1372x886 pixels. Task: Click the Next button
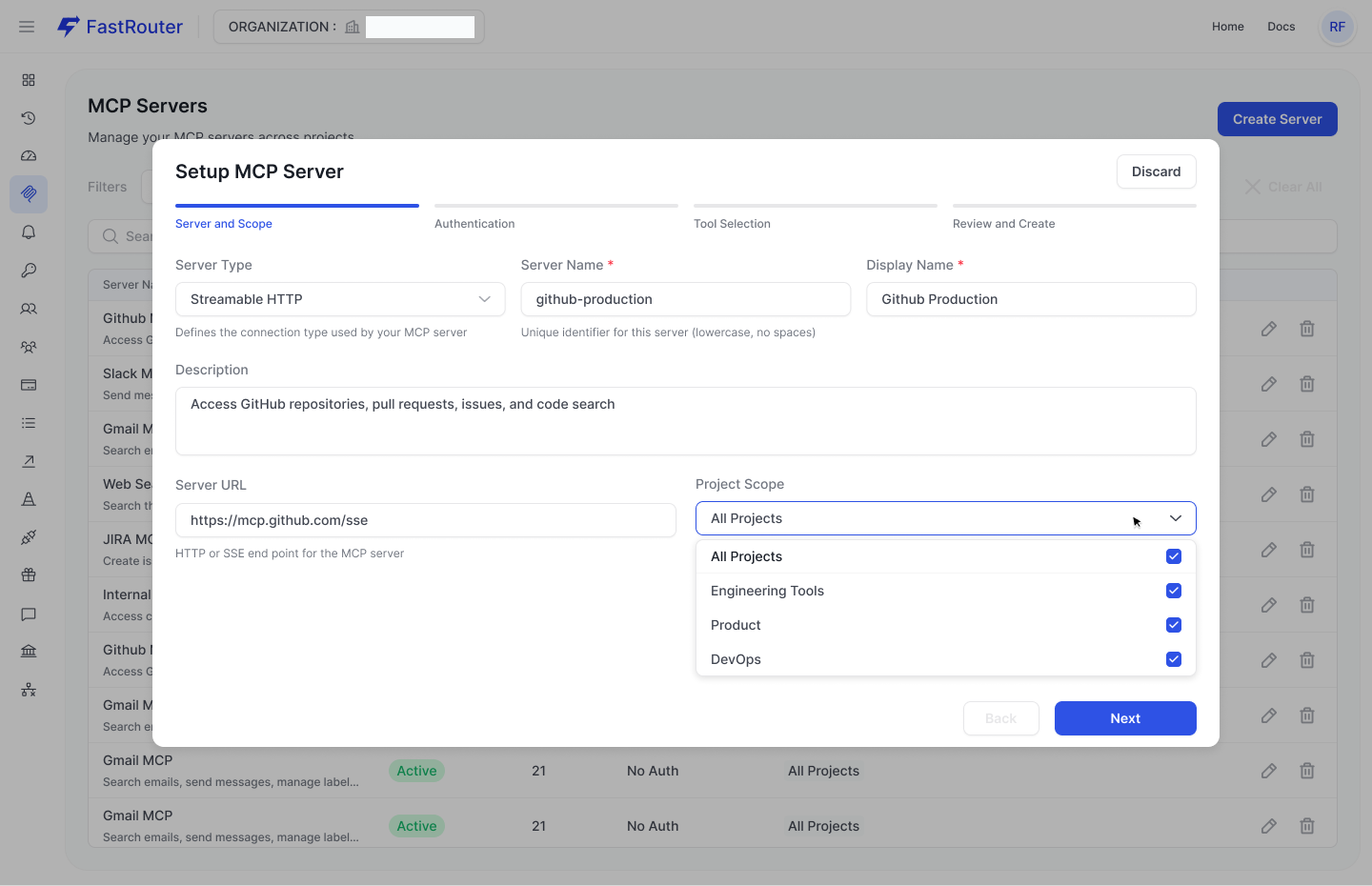(1124, 718)
